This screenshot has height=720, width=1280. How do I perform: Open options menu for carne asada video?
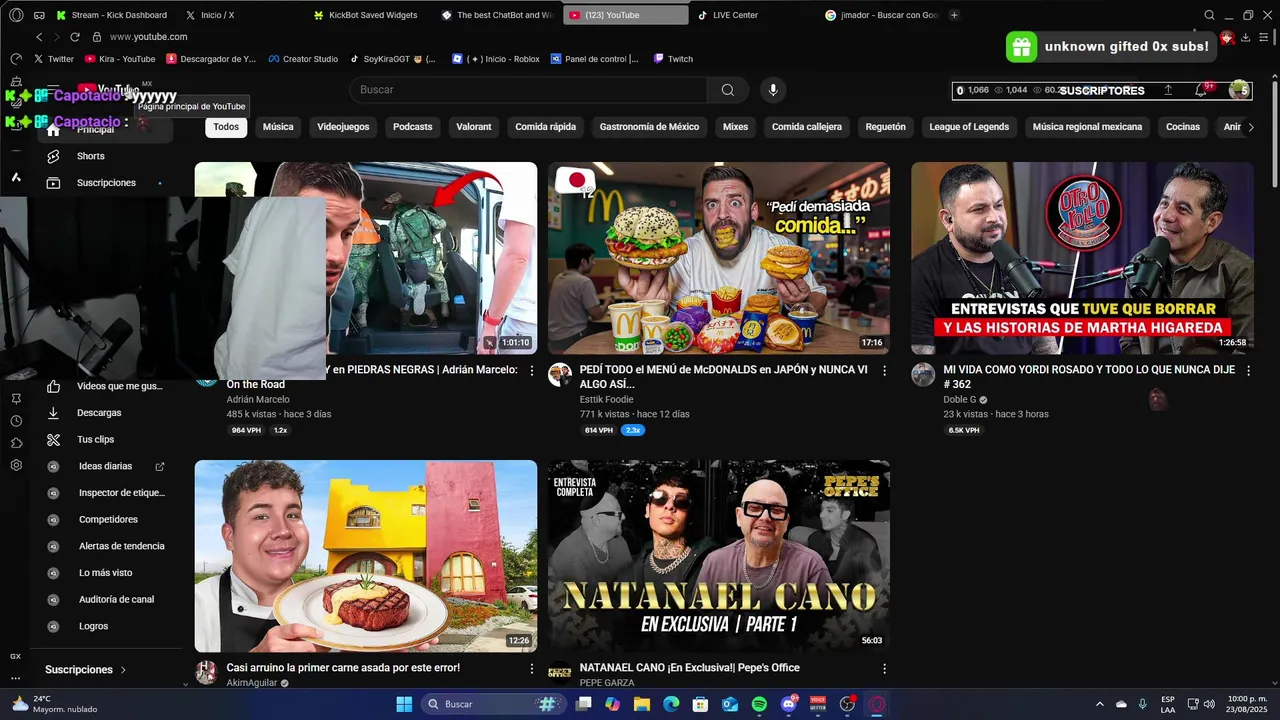(532, 668)
